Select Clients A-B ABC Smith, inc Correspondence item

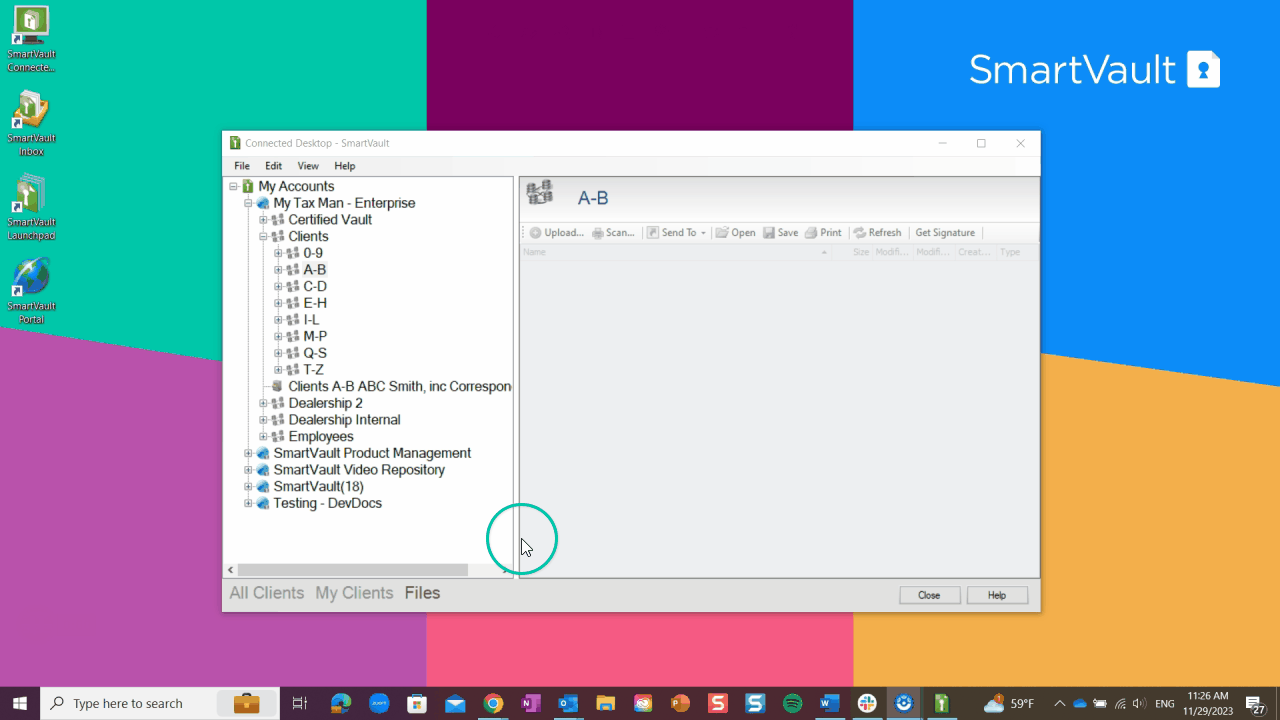click(400, 386)
